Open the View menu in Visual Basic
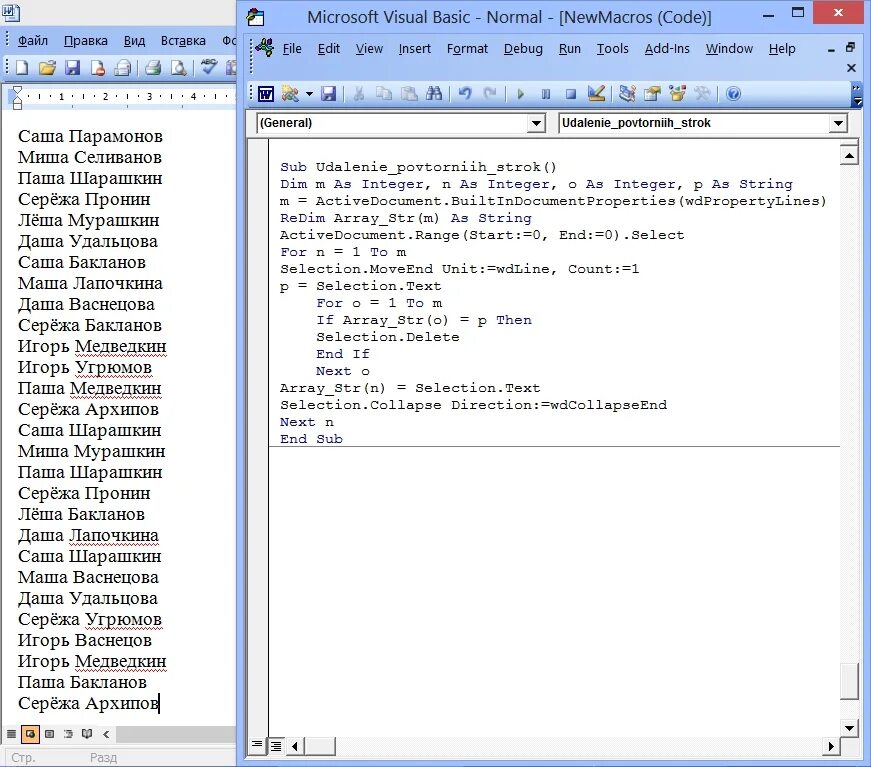This screenshot has height=767, width=871. (369, 49)
